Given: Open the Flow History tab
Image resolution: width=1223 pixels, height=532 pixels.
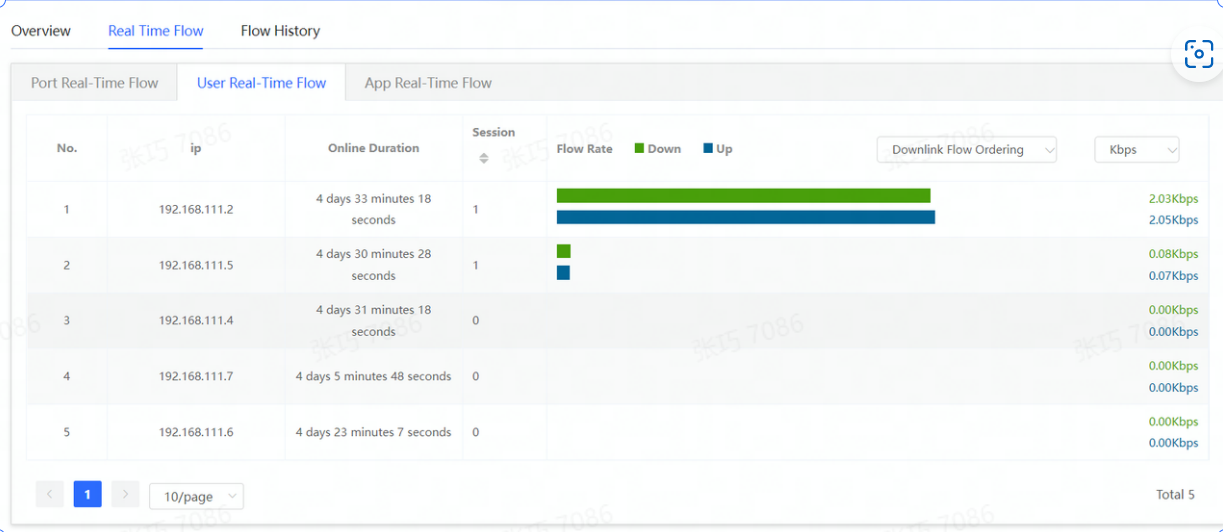Looking at the screenshot, I should 280,31.
